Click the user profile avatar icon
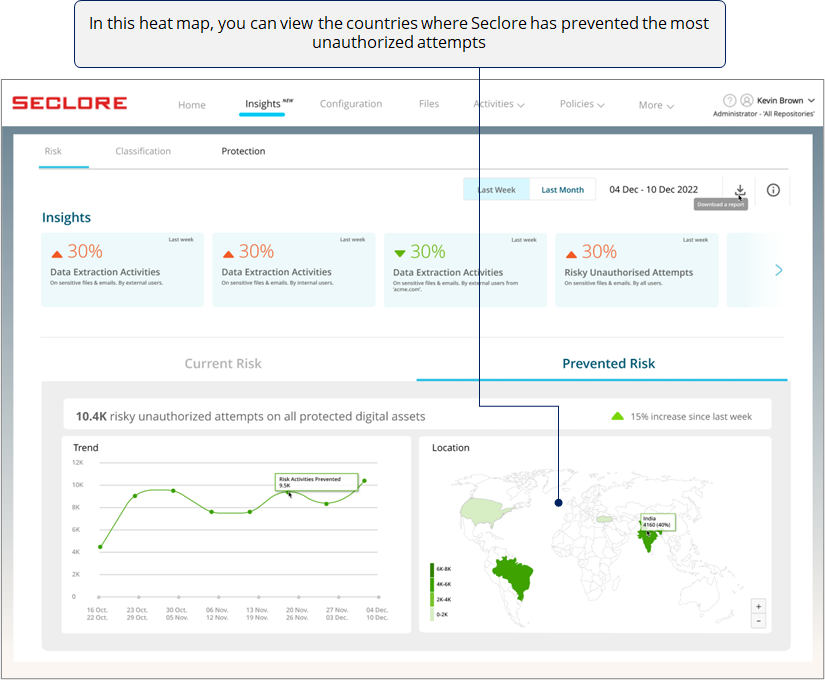Screen dimensions: 825x680 747,100
